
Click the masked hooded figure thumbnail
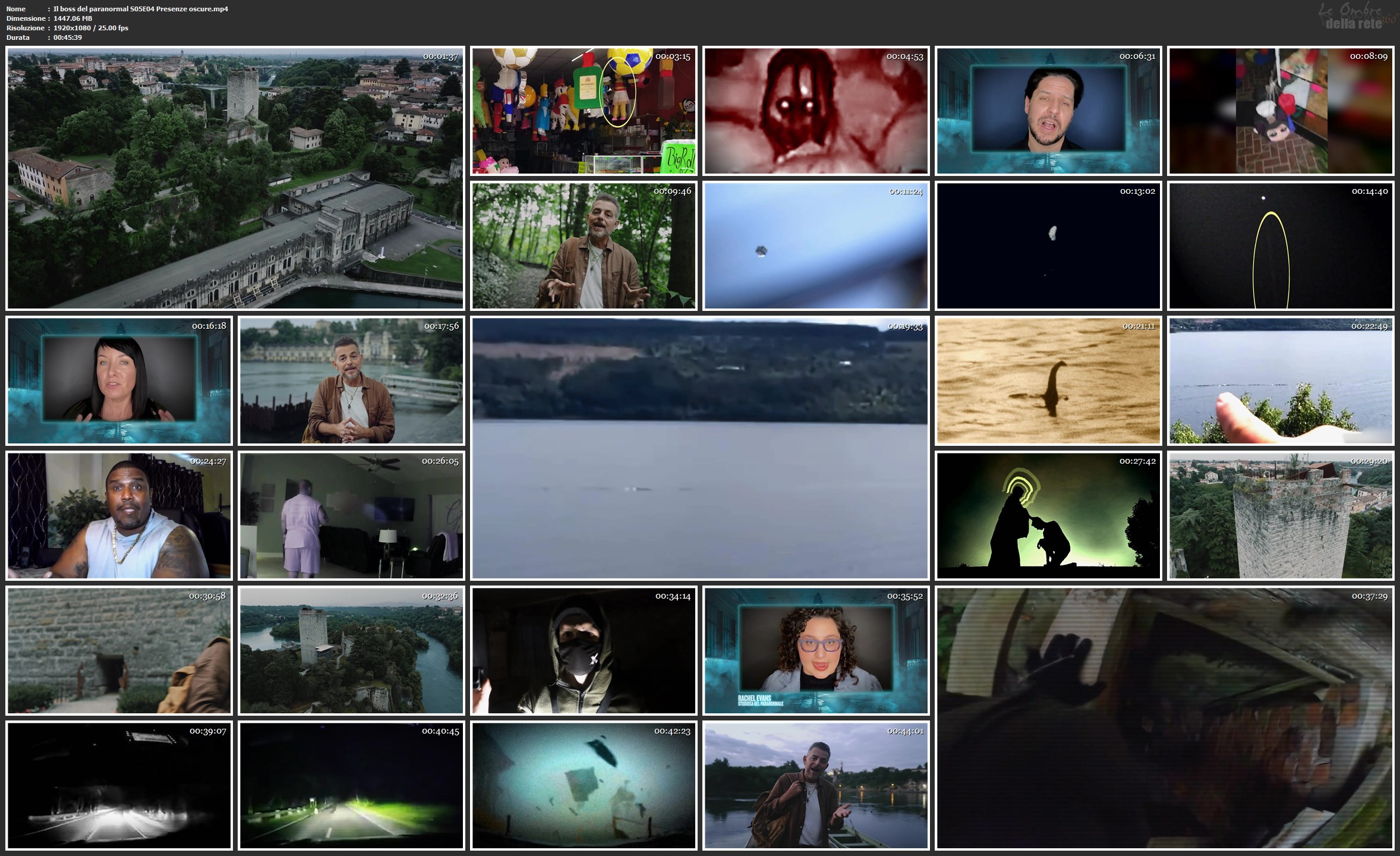click(584, 650)
